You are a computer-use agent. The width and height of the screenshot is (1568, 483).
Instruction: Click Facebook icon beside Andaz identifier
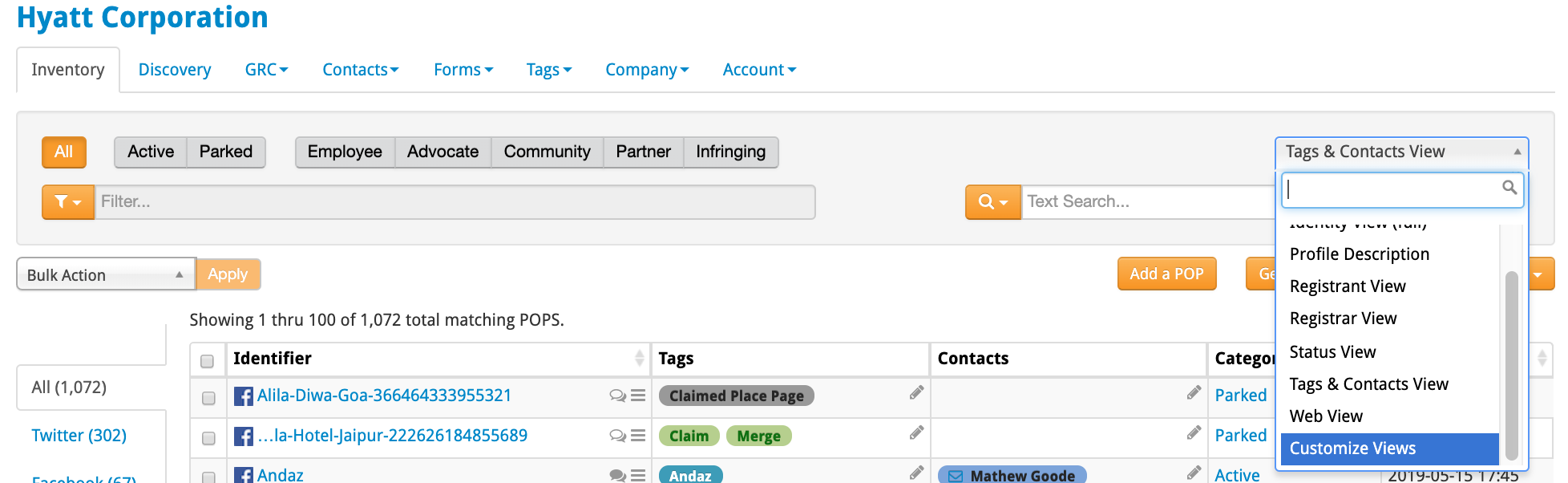(x=243, y=476)
